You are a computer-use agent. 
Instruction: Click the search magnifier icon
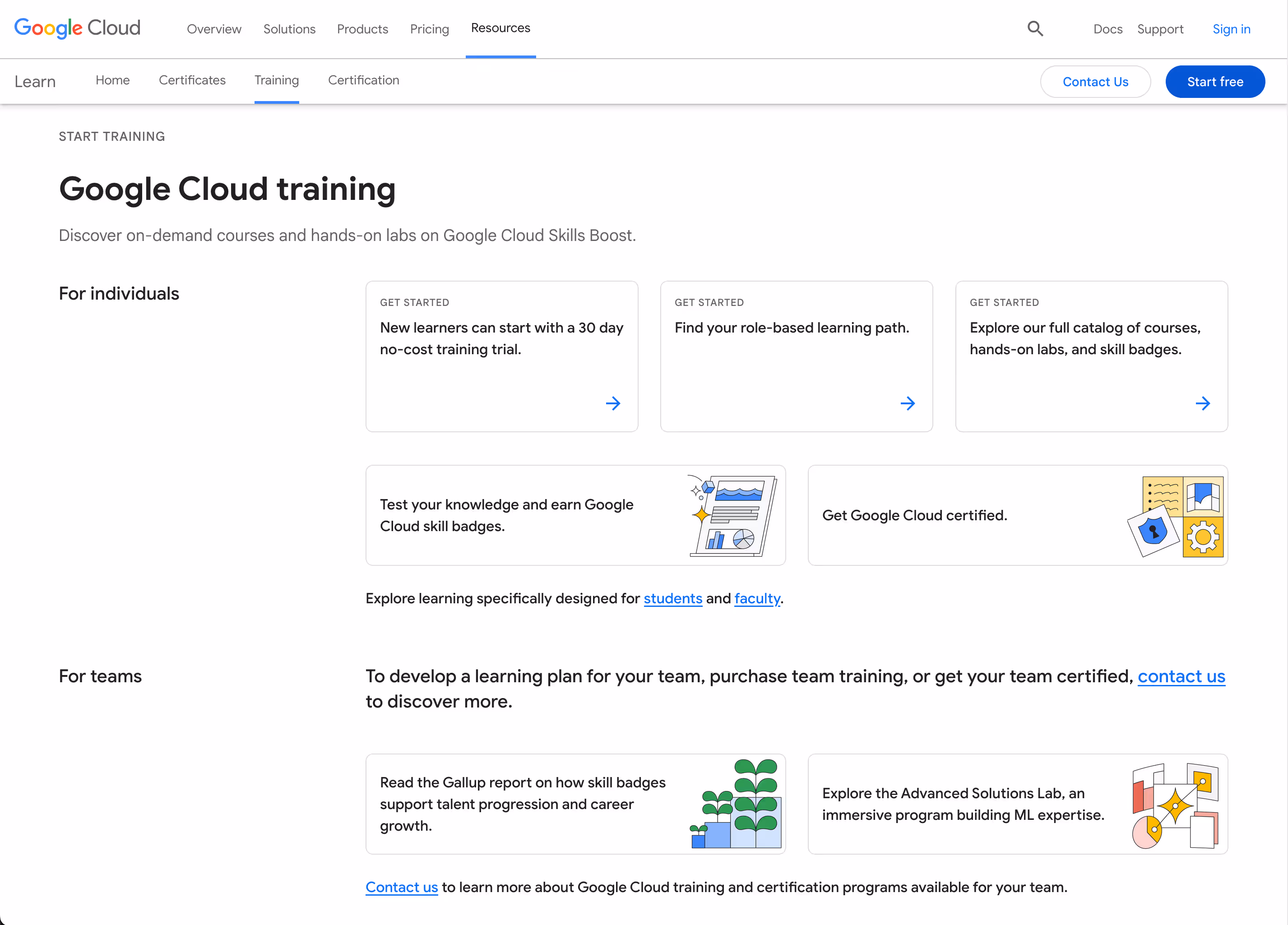coord(1035,28)
